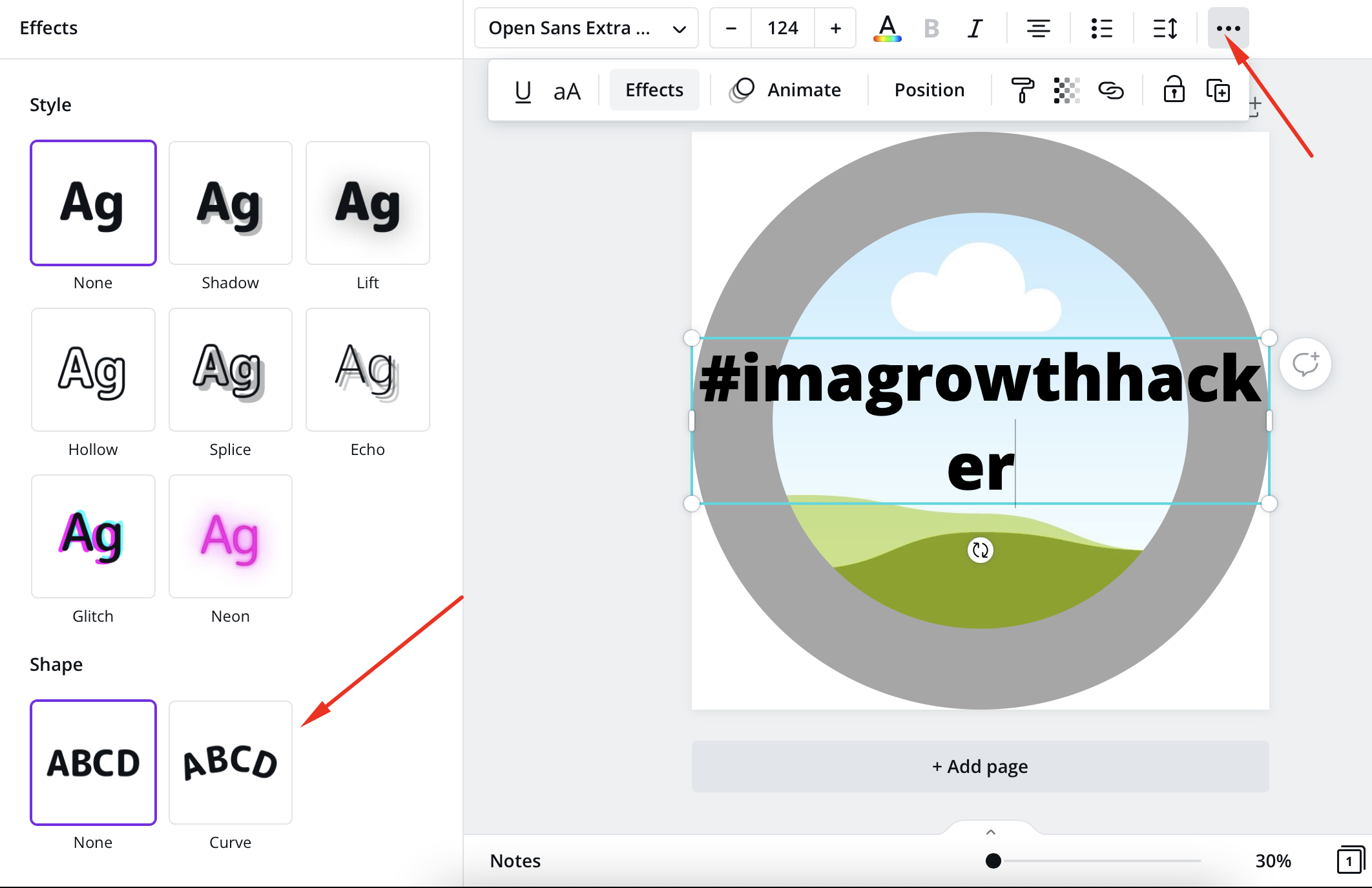This screenshot has height=888, width=1372.
Task: Toggle italic formatting
Action: (x=975, y=28)
